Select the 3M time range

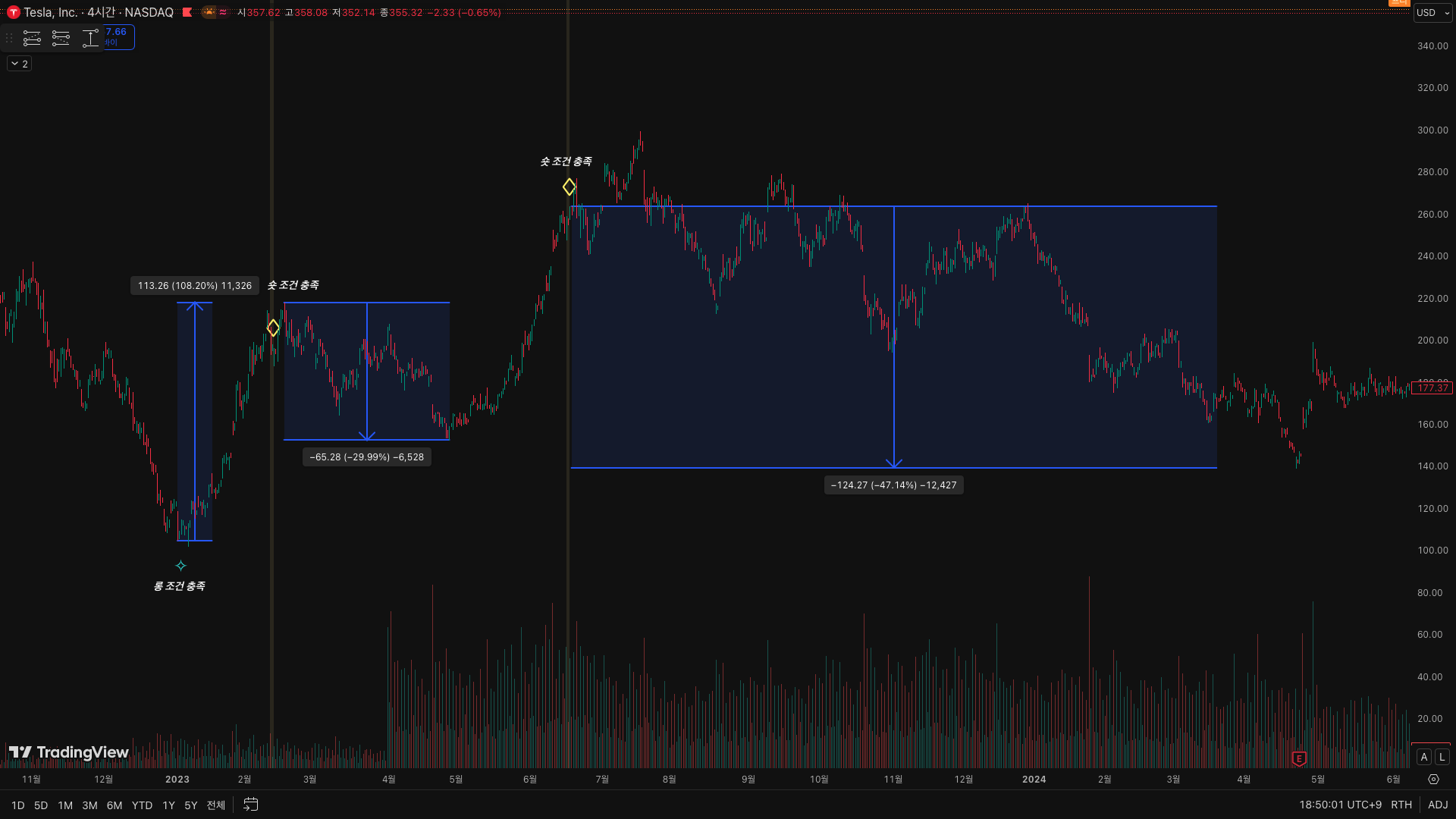click(x=89, y=805)
